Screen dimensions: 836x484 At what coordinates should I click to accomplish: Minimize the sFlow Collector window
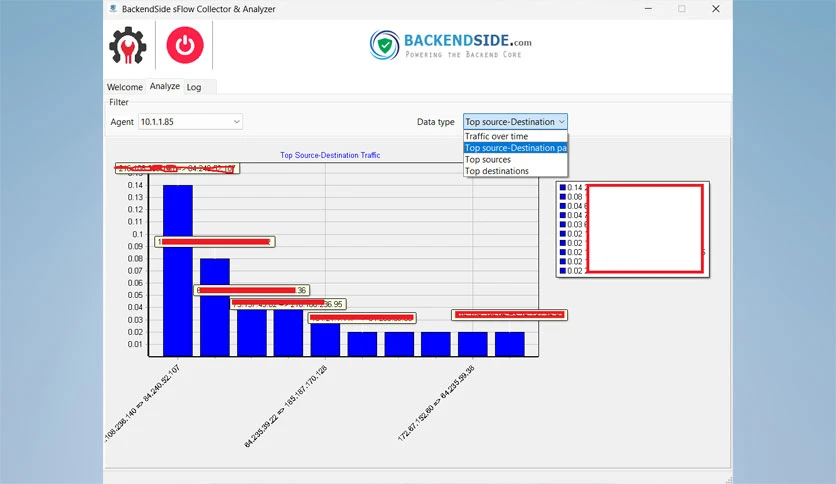tap(648, 9)
